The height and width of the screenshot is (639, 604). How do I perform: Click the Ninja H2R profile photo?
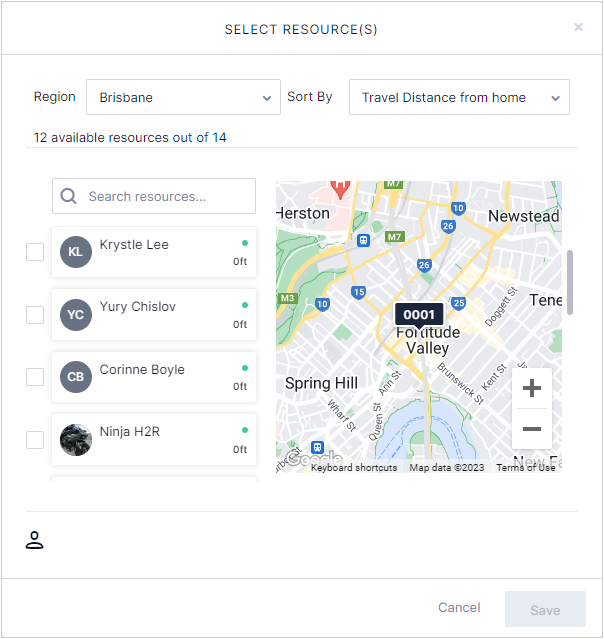[76, 440]
